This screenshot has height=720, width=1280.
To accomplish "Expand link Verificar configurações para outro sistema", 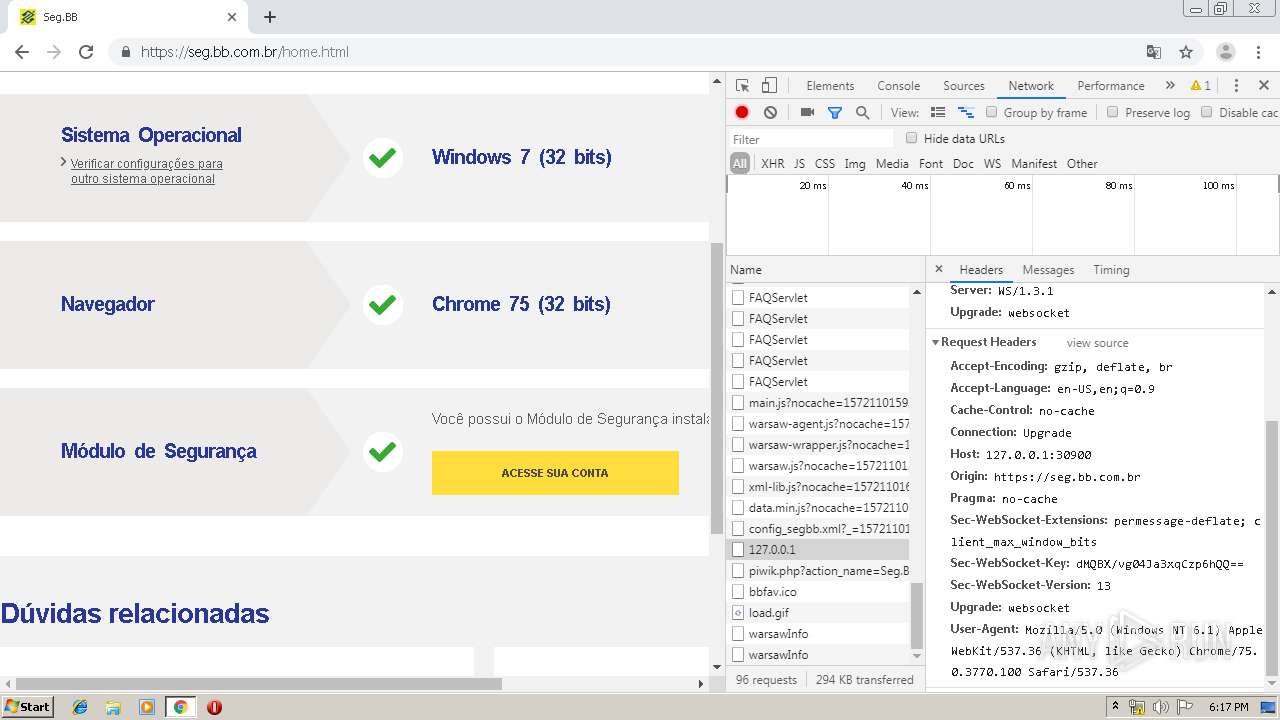I will (146, 171).
